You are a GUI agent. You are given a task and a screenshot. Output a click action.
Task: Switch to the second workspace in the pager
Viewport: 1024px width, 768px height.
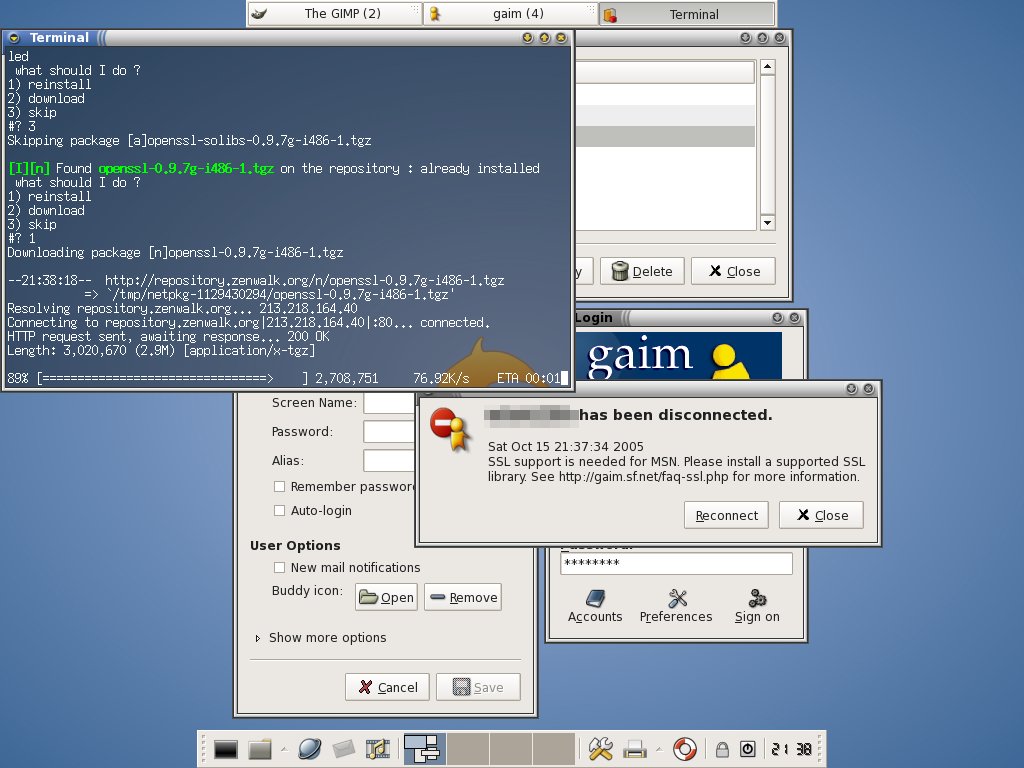tap(468, 748)
